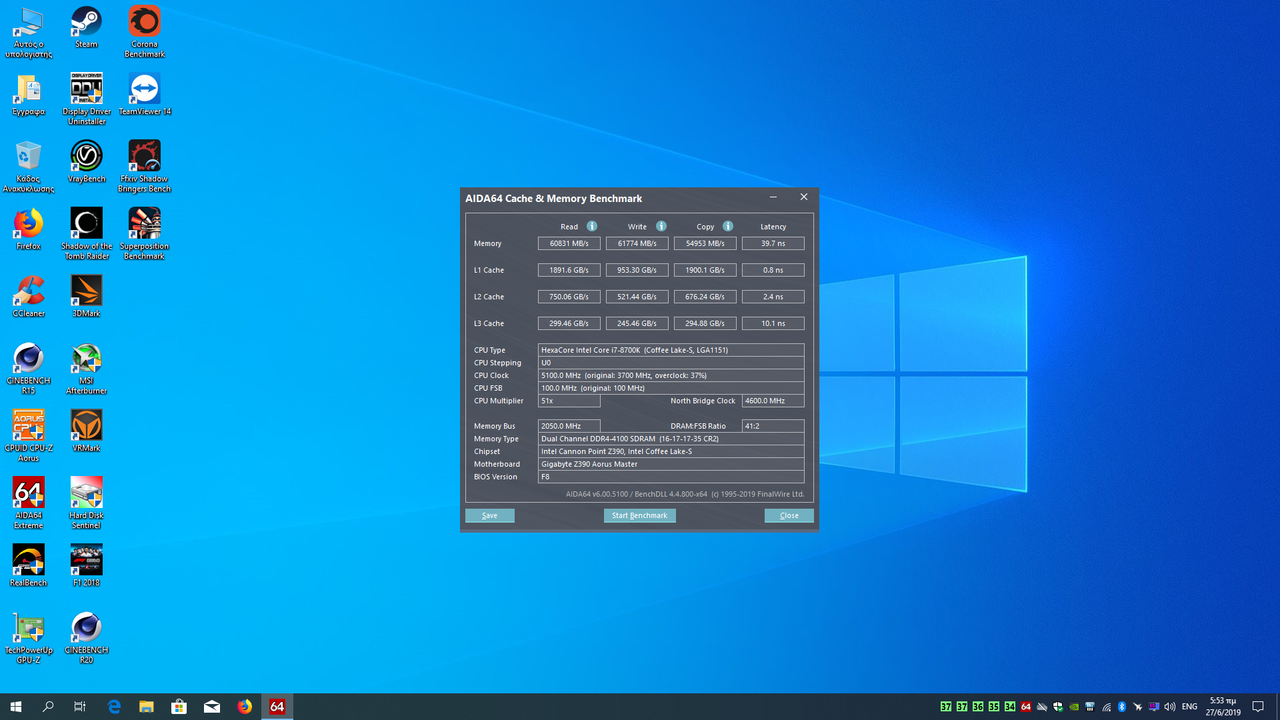Select the F1 2018 desktop icon
1280x720 pixels.
click(86, 565)
